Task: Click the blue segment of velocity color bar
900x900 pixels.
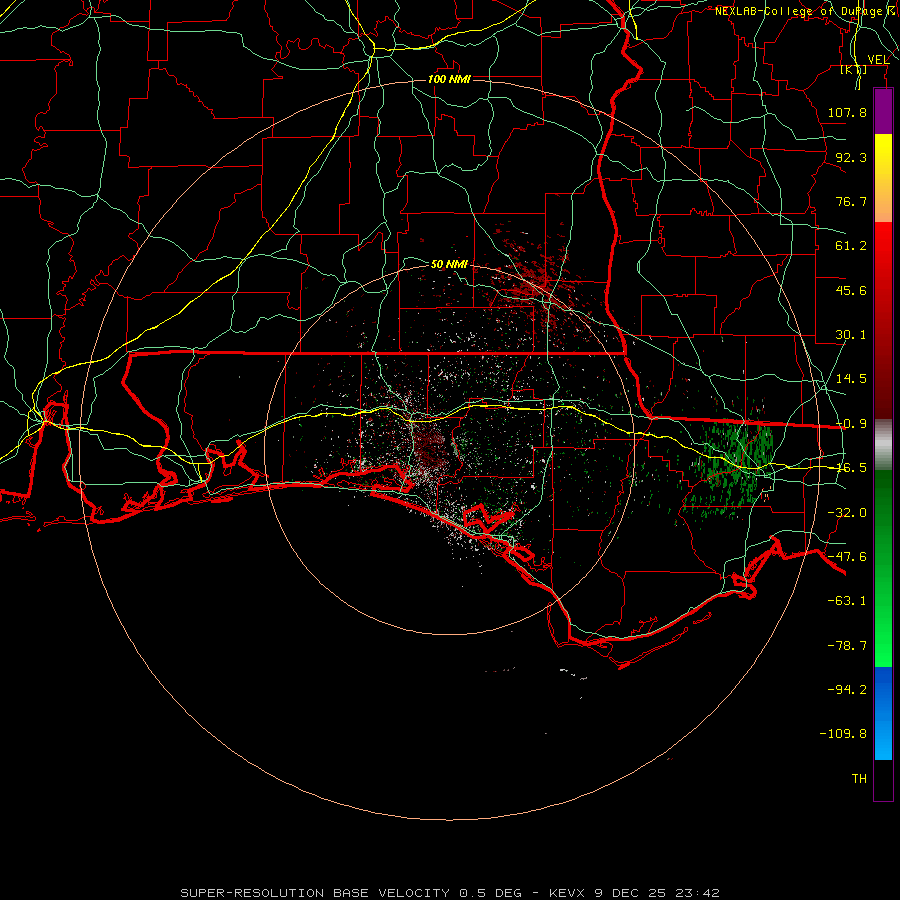Action: [883, 713]
